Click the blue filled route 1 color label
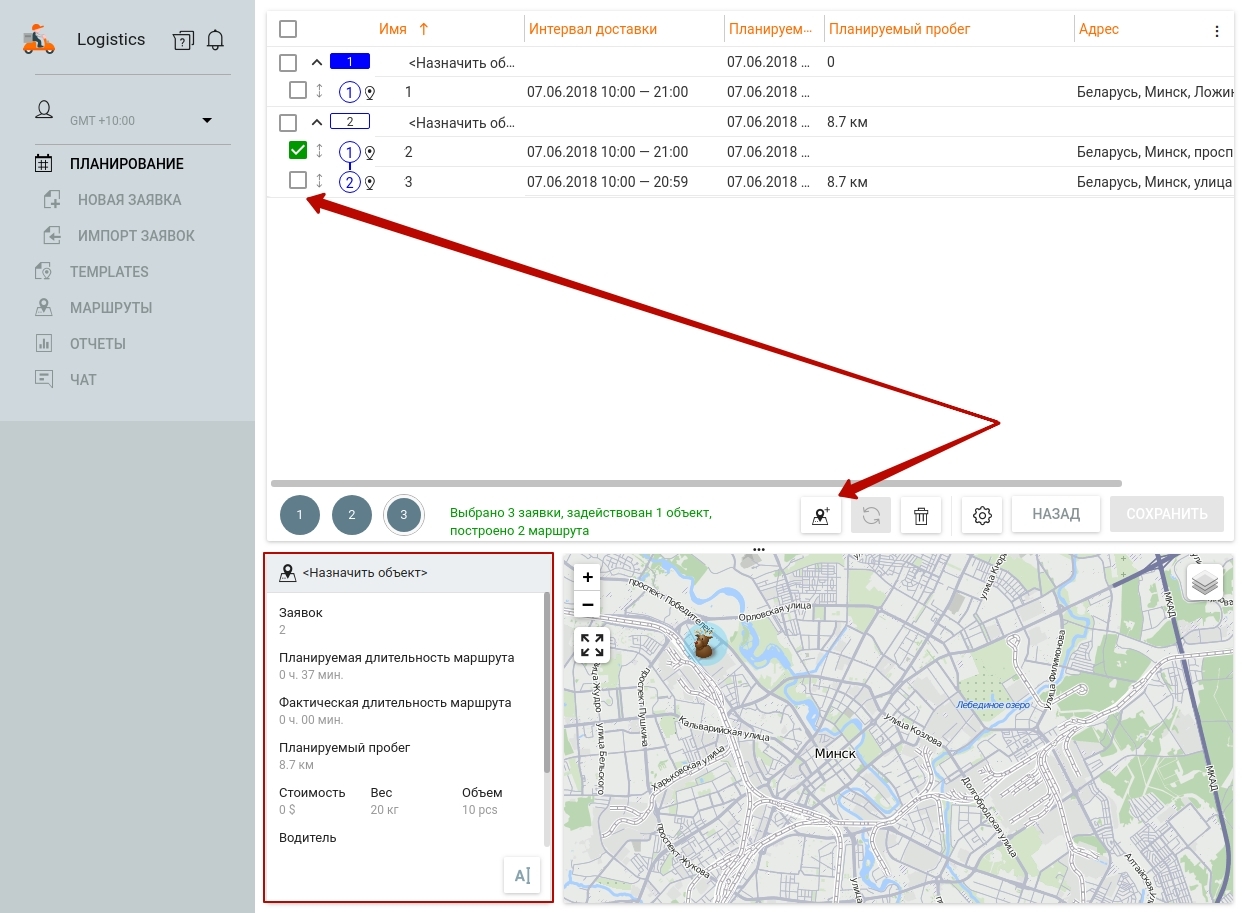1242x913 pixels. [x=350, y=62]
